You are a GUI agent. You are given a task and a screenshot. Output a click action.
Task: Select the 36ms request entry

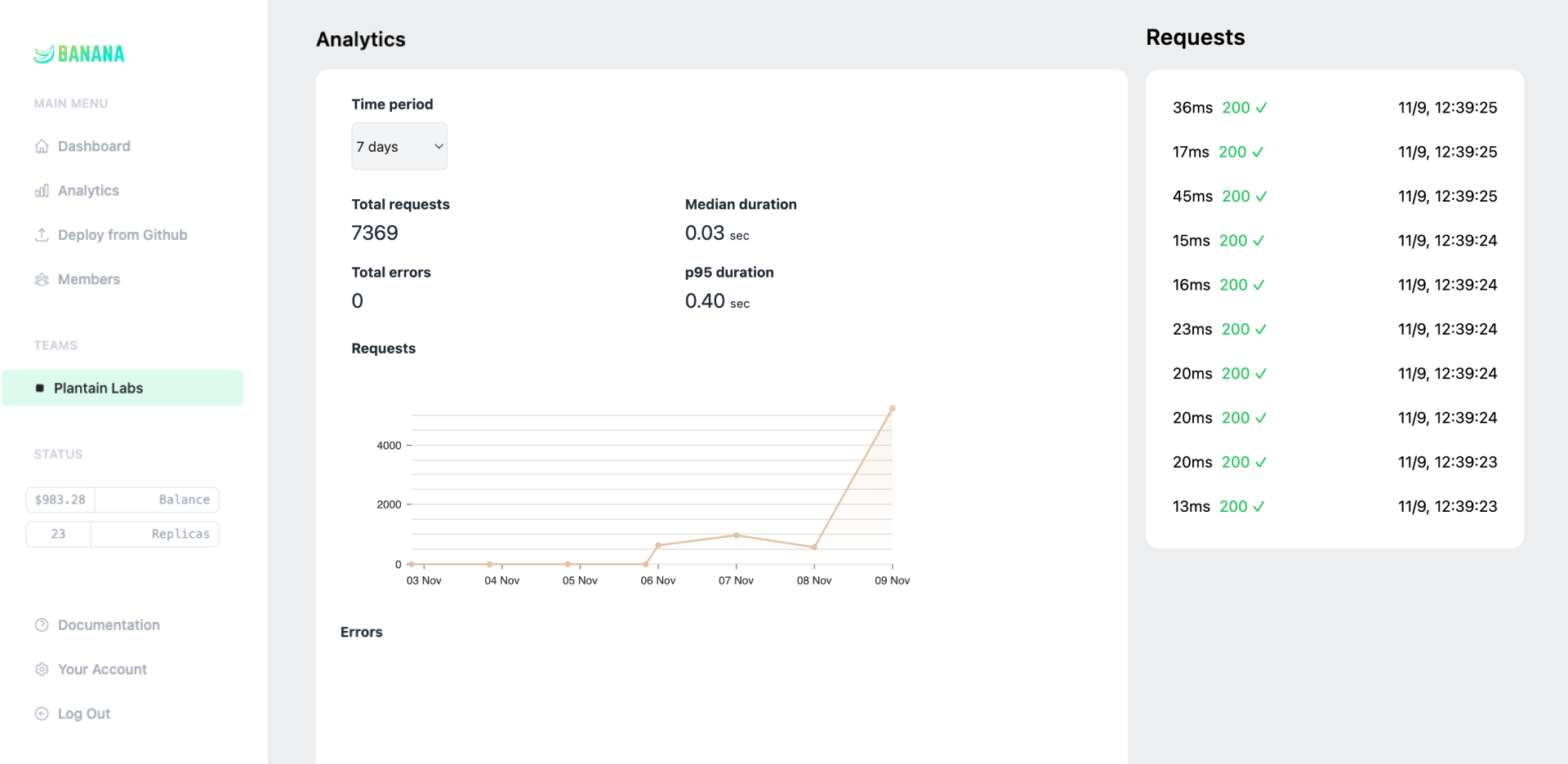[x=1334, y=108]
